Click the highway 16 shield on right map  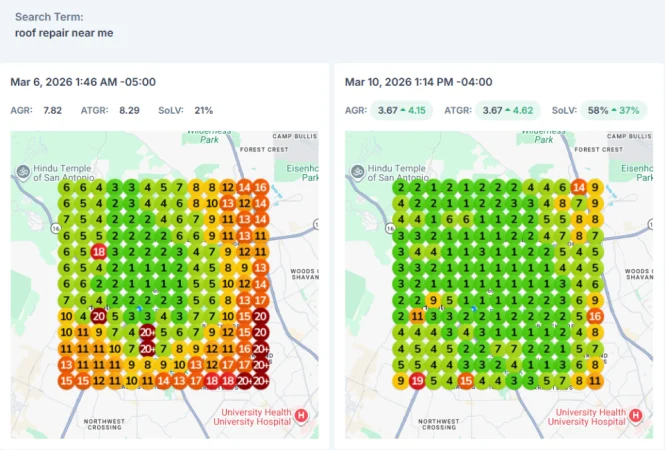coord(390,229)
